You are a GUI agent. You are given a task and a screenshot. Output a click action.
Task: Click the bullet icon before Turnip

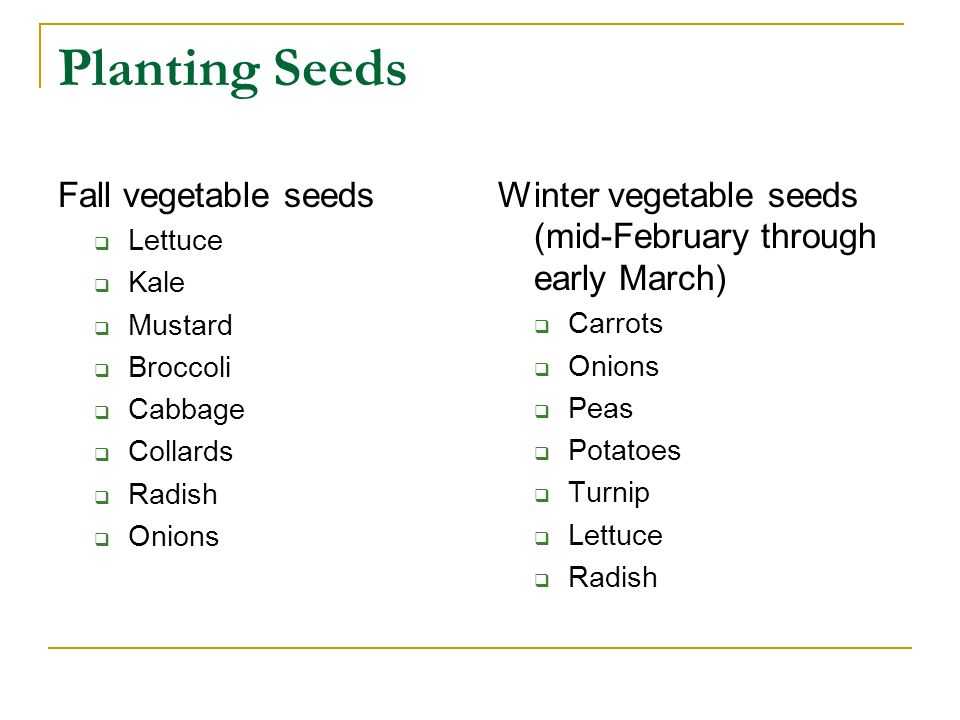(x=541, y=495)
